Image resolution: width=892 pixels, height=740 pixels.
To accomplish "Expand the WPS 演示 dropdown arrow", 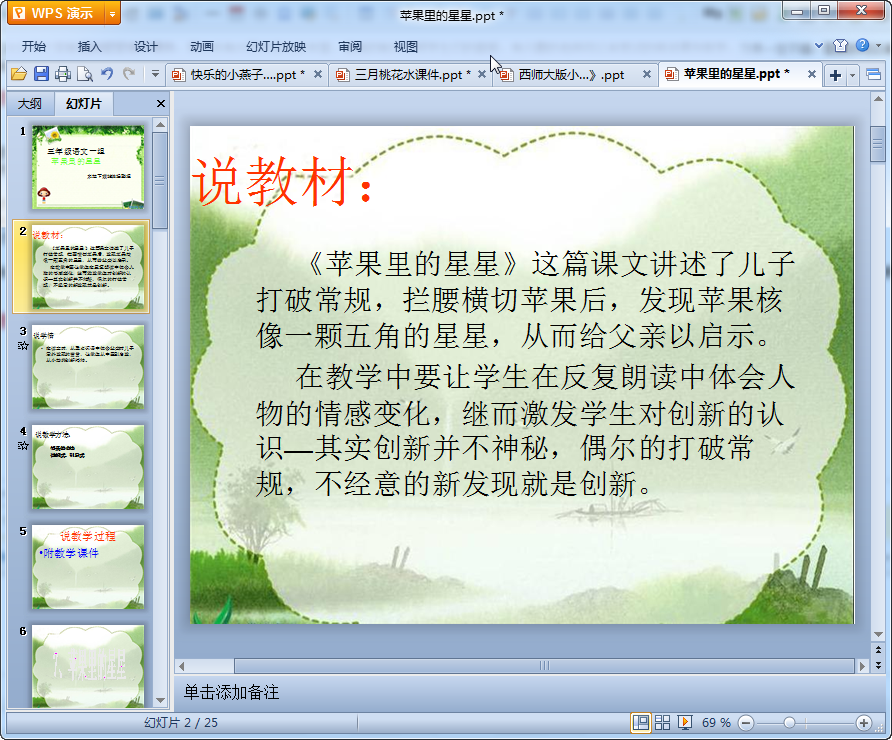I will click(113, 14).
